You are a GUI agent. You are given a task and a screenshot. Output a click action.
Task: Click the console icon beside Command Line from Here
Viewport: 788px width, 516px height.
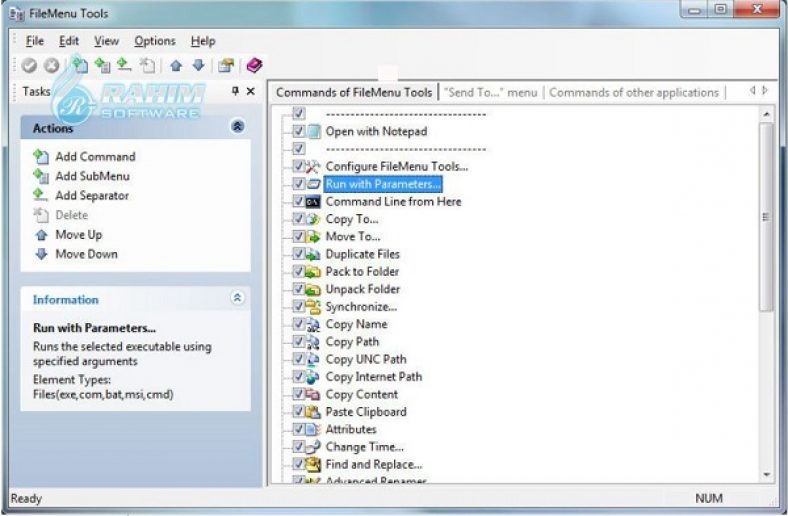pyautogui.click(x=314, y=201)
